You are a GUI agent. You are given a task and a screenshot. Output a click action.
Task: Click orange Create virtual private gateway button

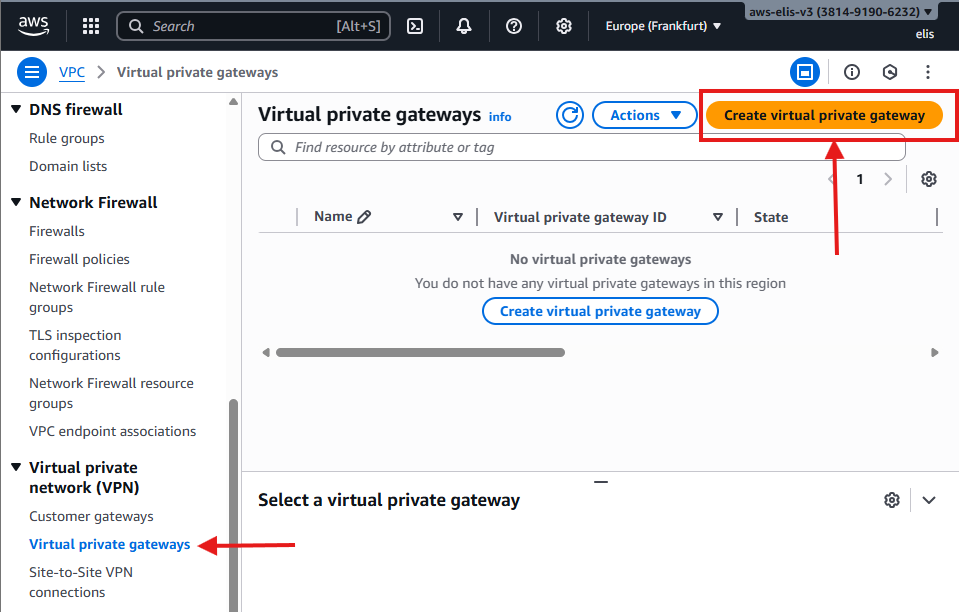(824, 115)
